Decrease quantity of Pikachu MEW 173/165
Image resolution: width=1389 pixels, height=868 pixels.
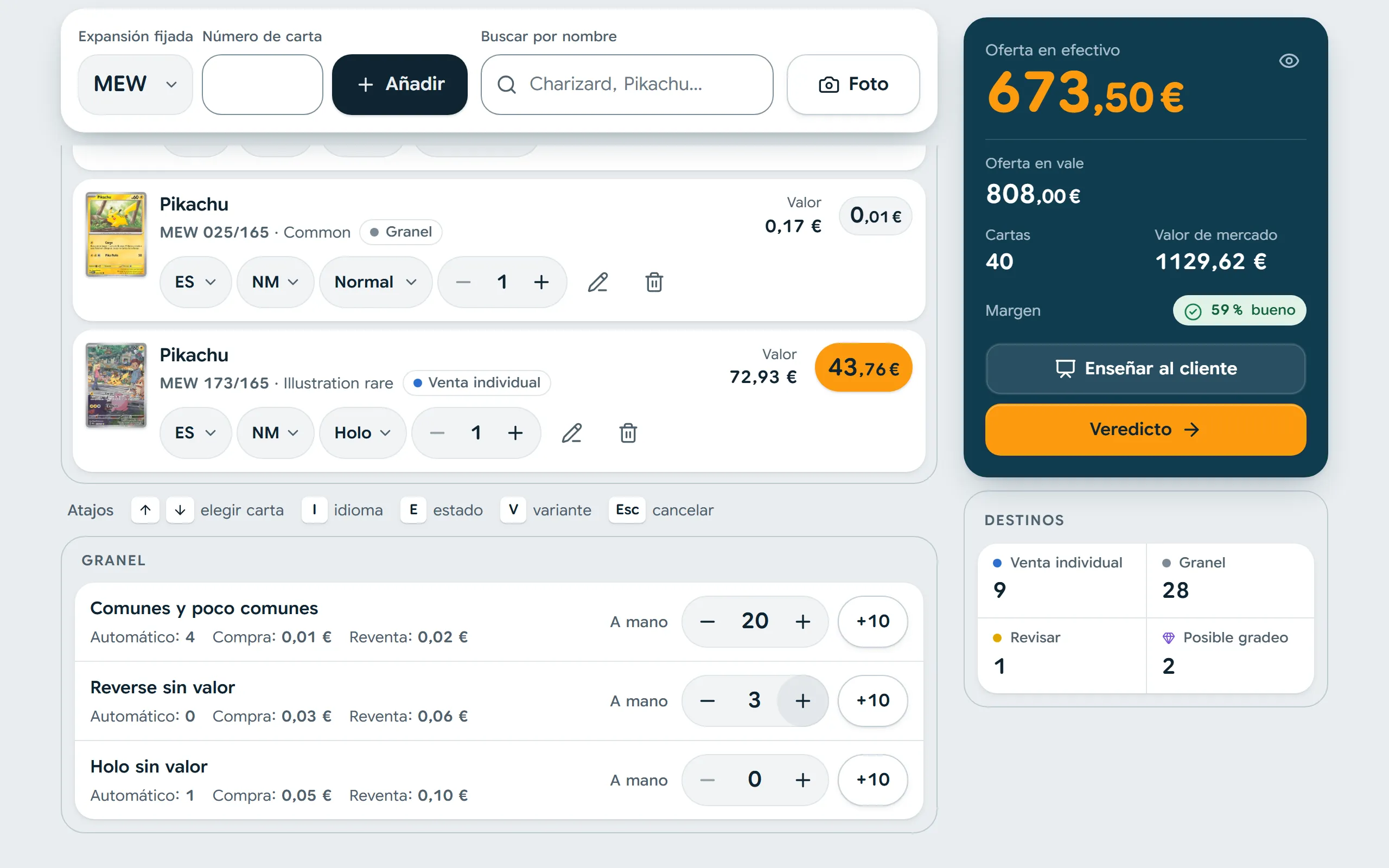tap(437, 433)
